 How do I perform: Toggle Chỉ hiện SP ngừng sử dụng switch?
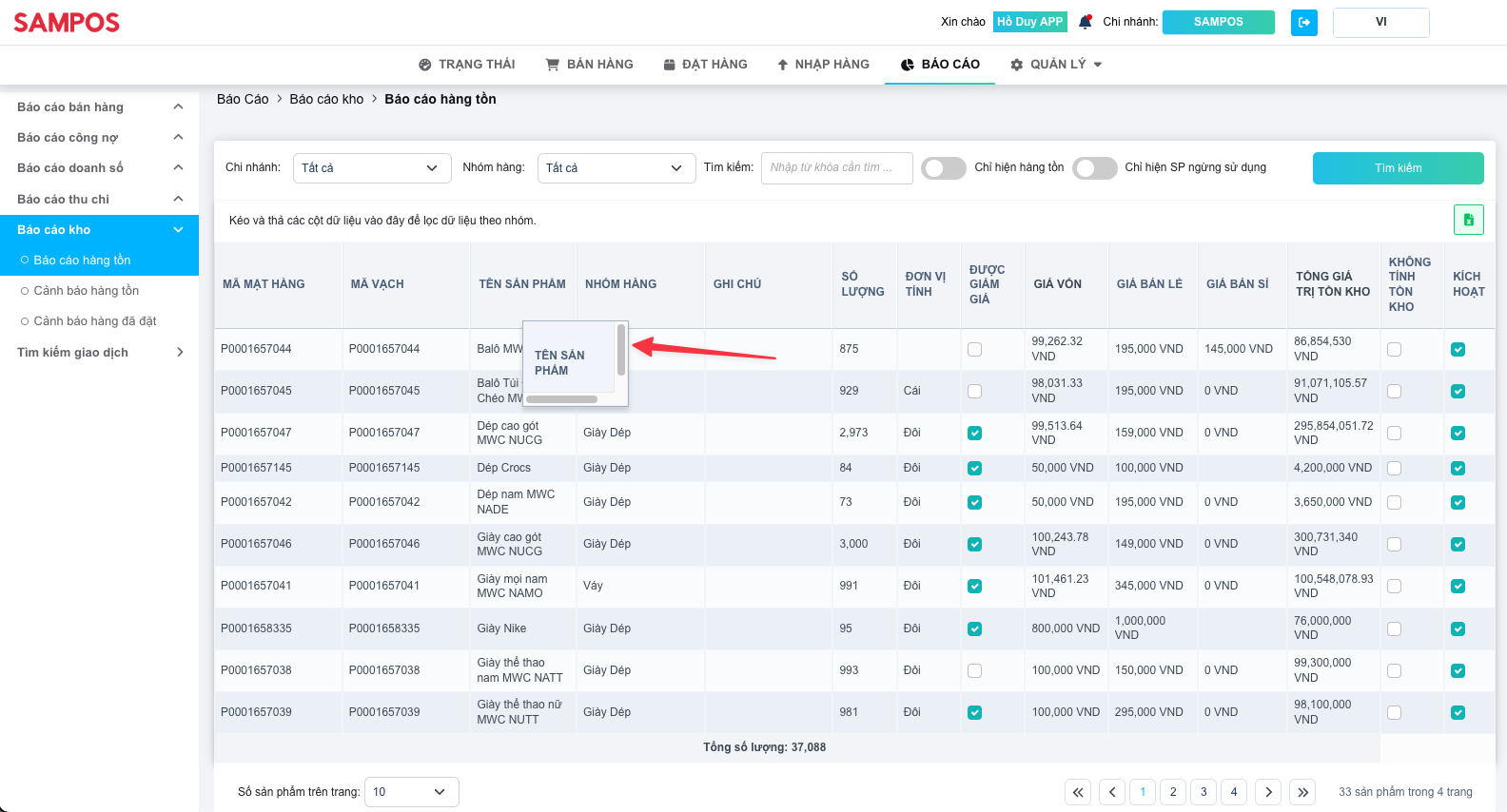coord(1095,168)
